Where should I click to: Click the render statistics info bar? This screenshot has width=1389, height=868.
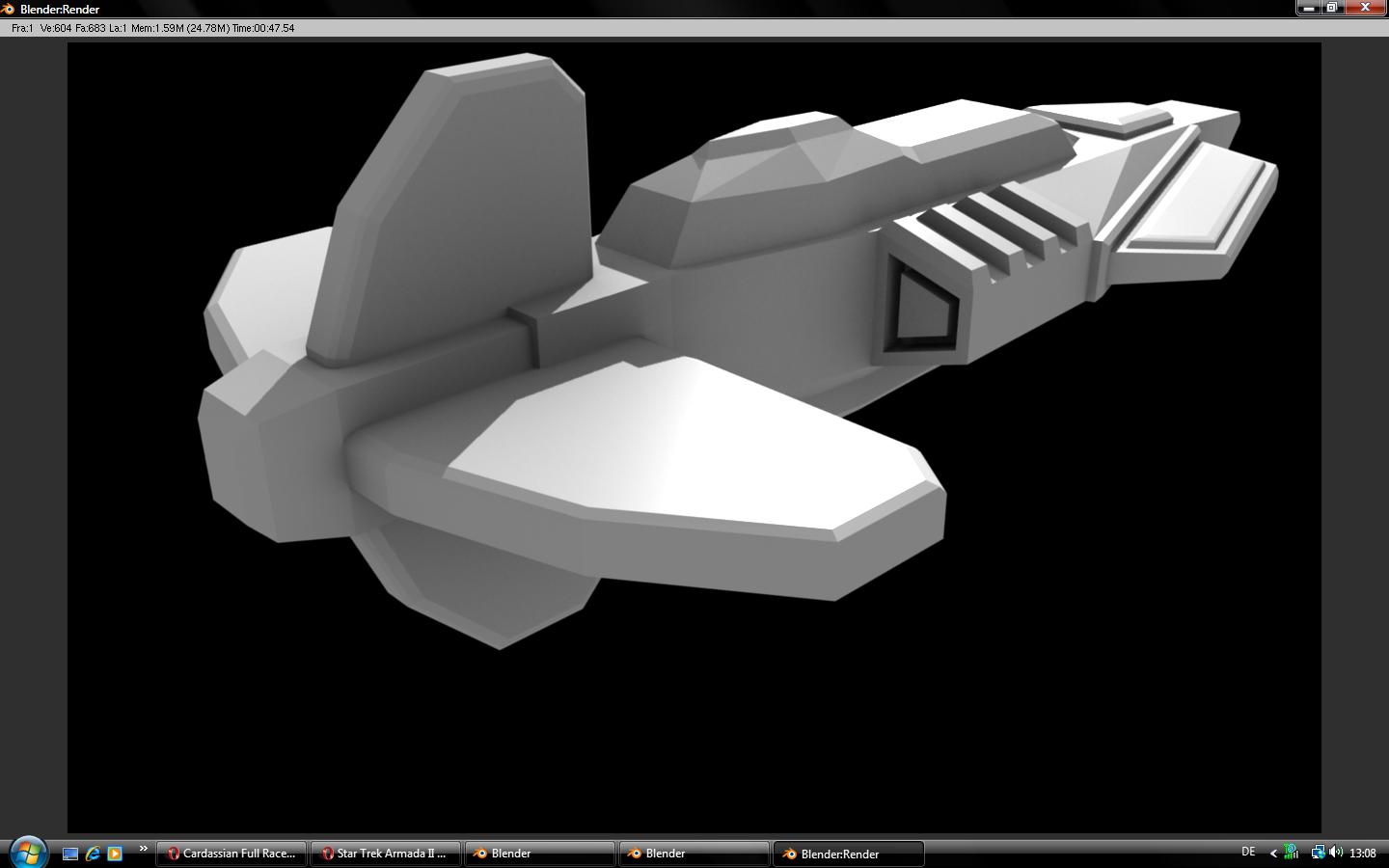pyautogui.click(x=386, y=28)
